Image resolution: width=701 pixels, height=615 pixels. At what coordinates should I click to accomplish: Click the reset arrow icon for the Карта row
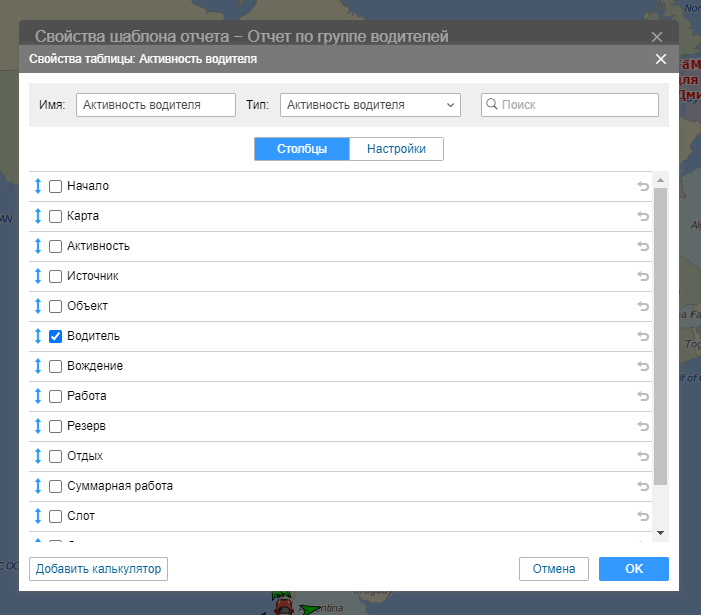[x=643, y=216]
